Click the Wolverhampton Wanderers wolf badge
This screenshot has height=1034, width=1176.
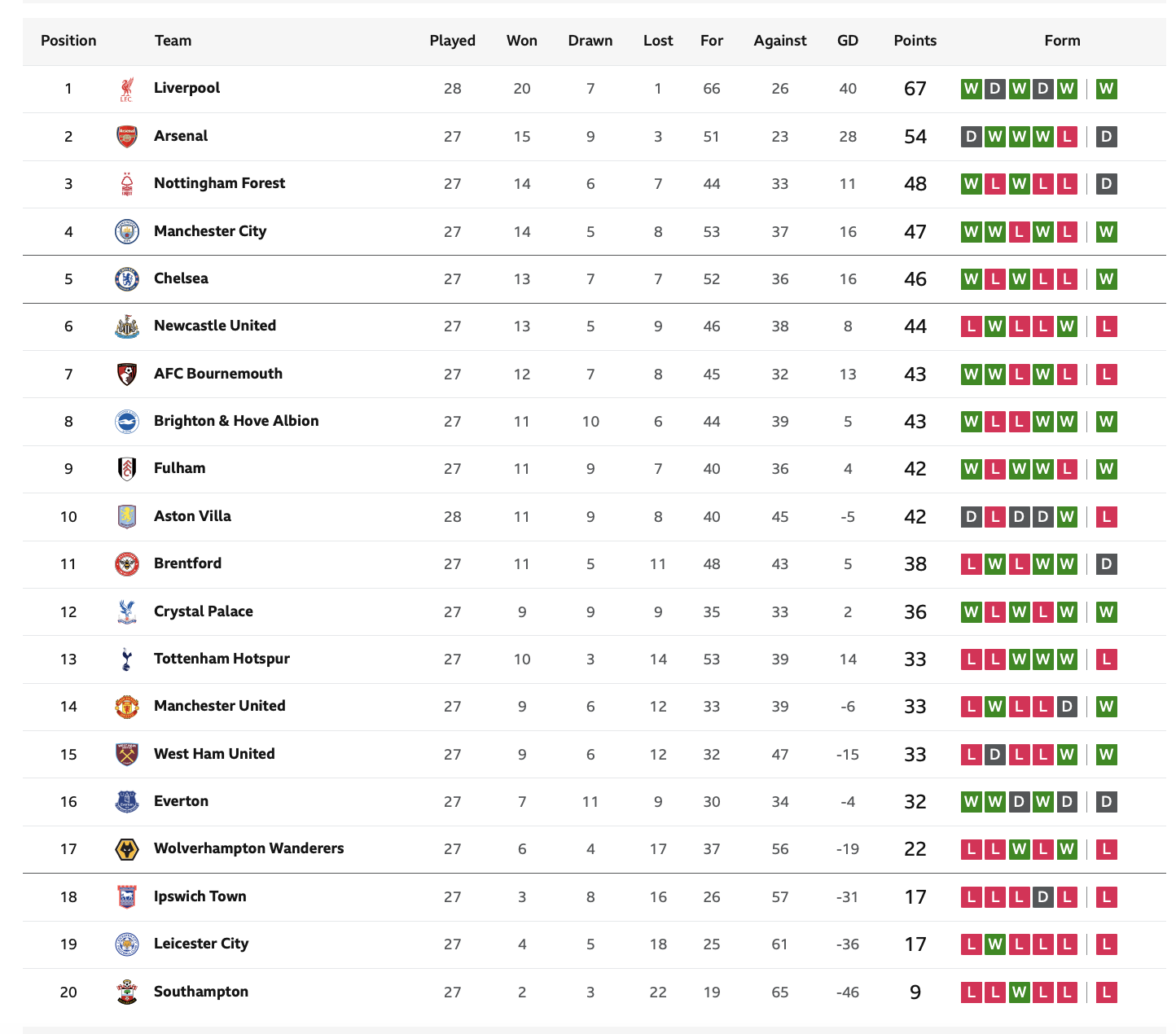coord(126,849)
